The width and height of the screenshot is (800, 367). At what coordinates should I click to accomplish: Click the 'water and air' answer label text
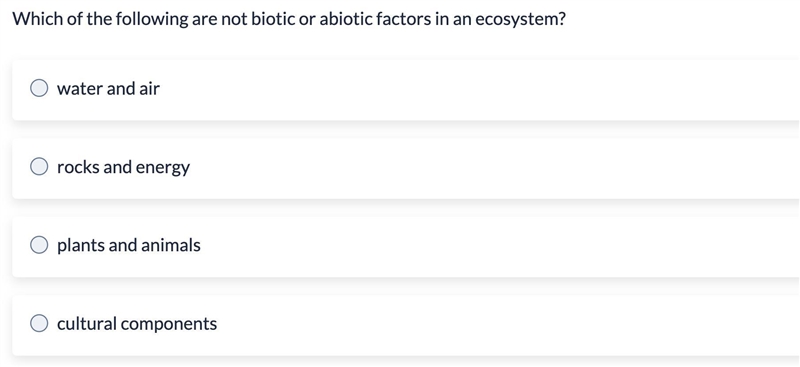click(108, 89)
